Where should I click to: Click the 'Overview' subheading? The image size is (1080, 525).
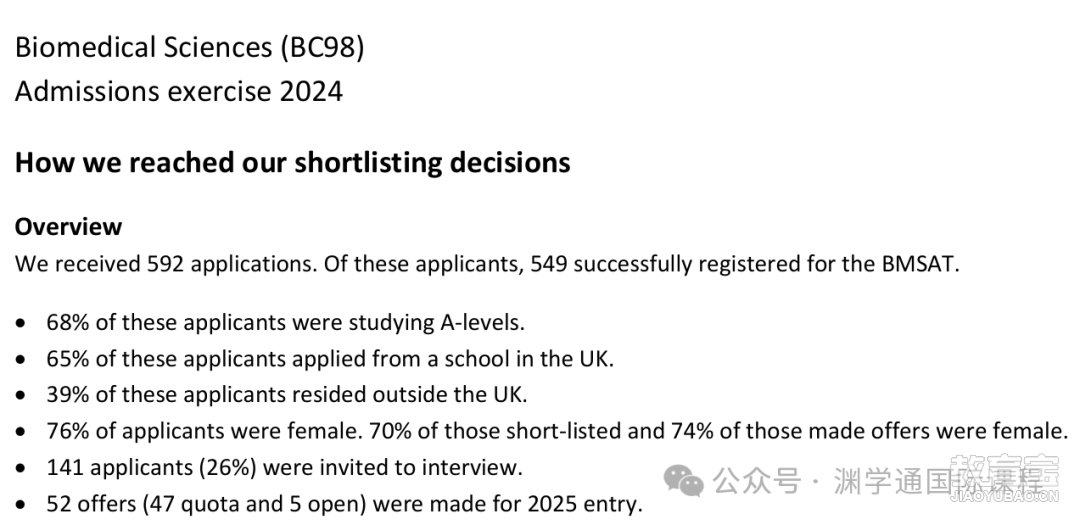[x=68, y=227]
